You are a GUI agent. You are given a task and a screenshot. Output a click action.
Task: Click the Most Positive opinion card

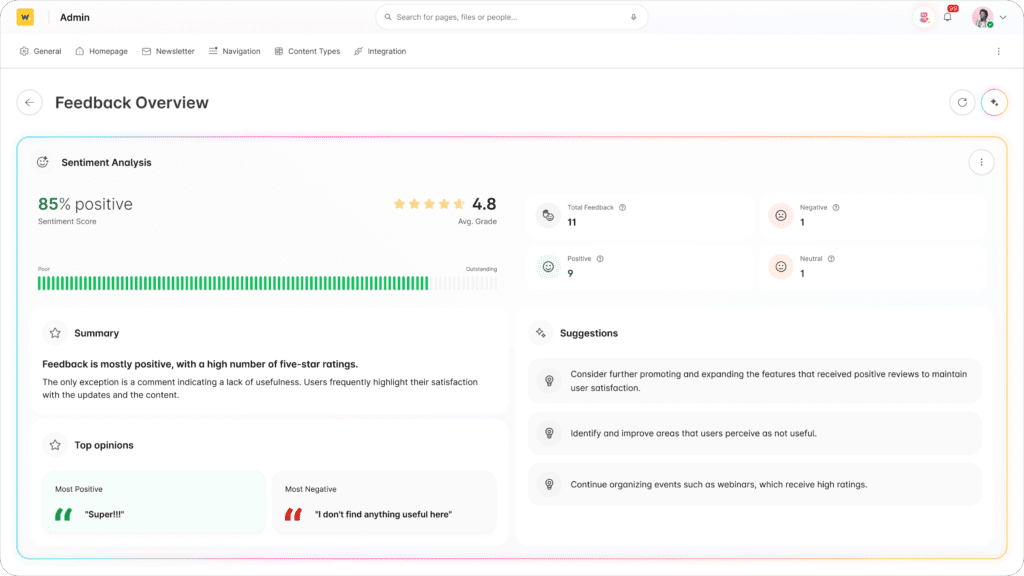coord(155,503)
